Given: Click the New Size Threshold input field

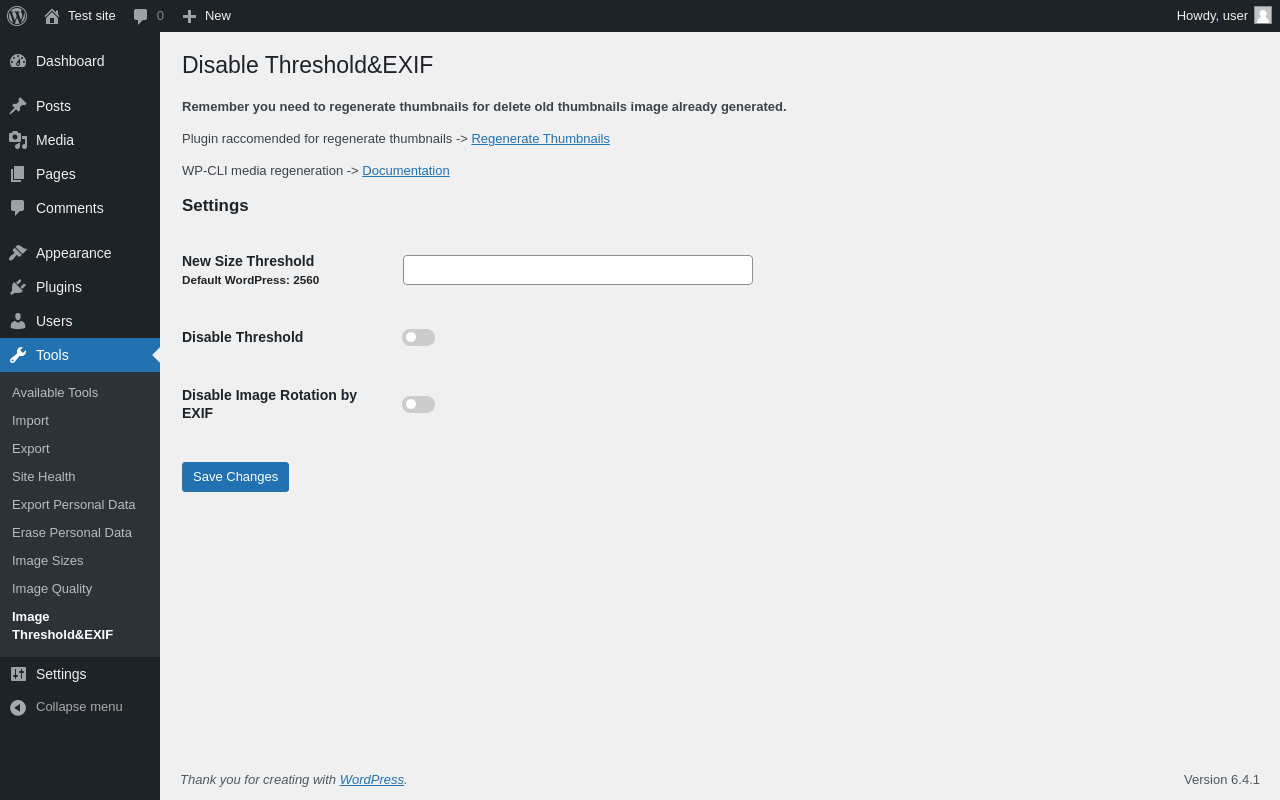Looking at the screenshot, I should click(578, 270).
